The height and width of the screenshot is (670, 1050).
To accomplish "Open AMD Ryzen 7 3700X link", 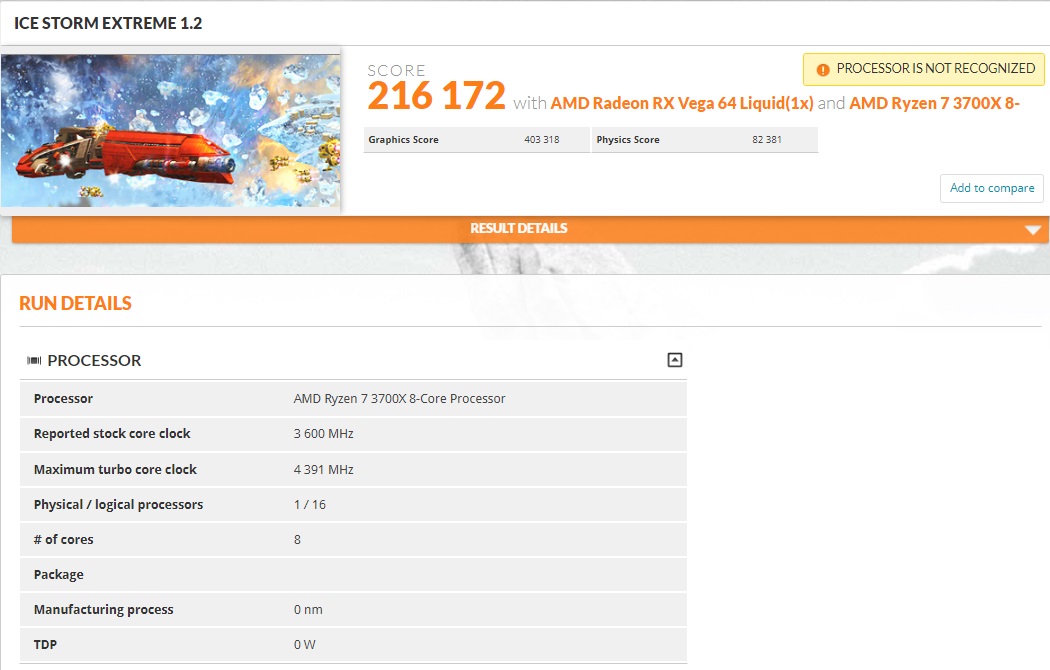I will click(934, 103).
